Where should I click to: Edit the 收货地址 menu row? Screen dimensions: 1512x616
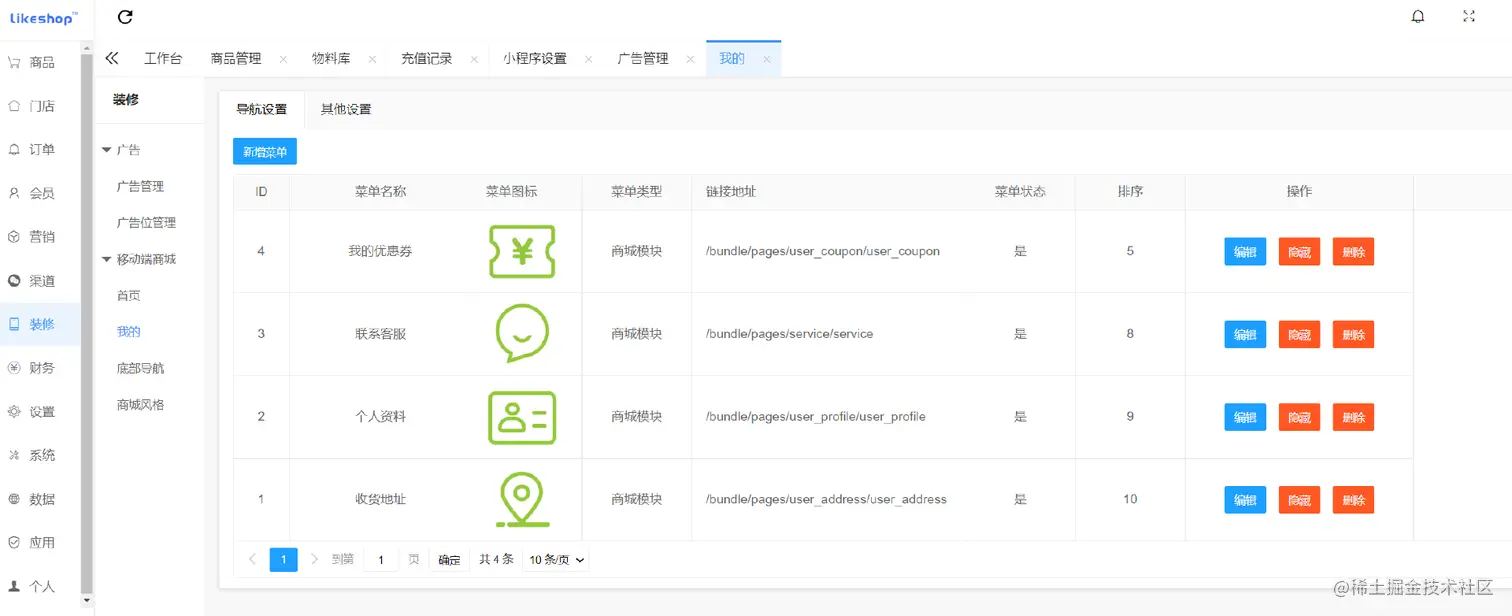point(1245,500)
